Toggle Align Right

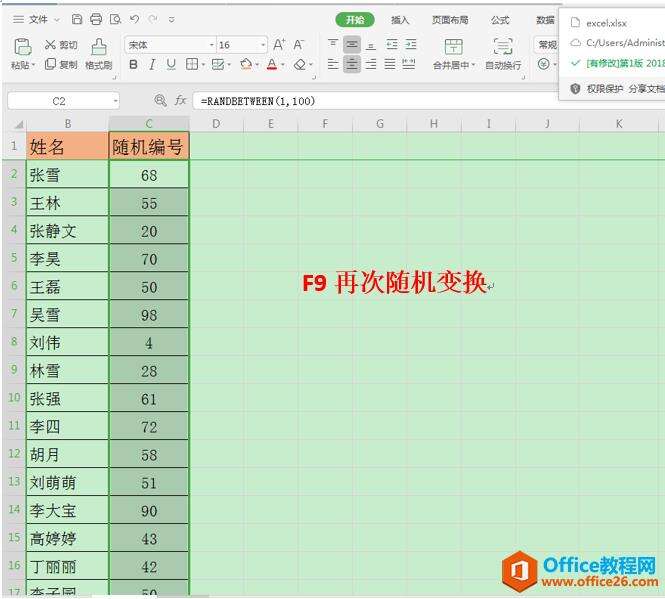pos(371,64)
